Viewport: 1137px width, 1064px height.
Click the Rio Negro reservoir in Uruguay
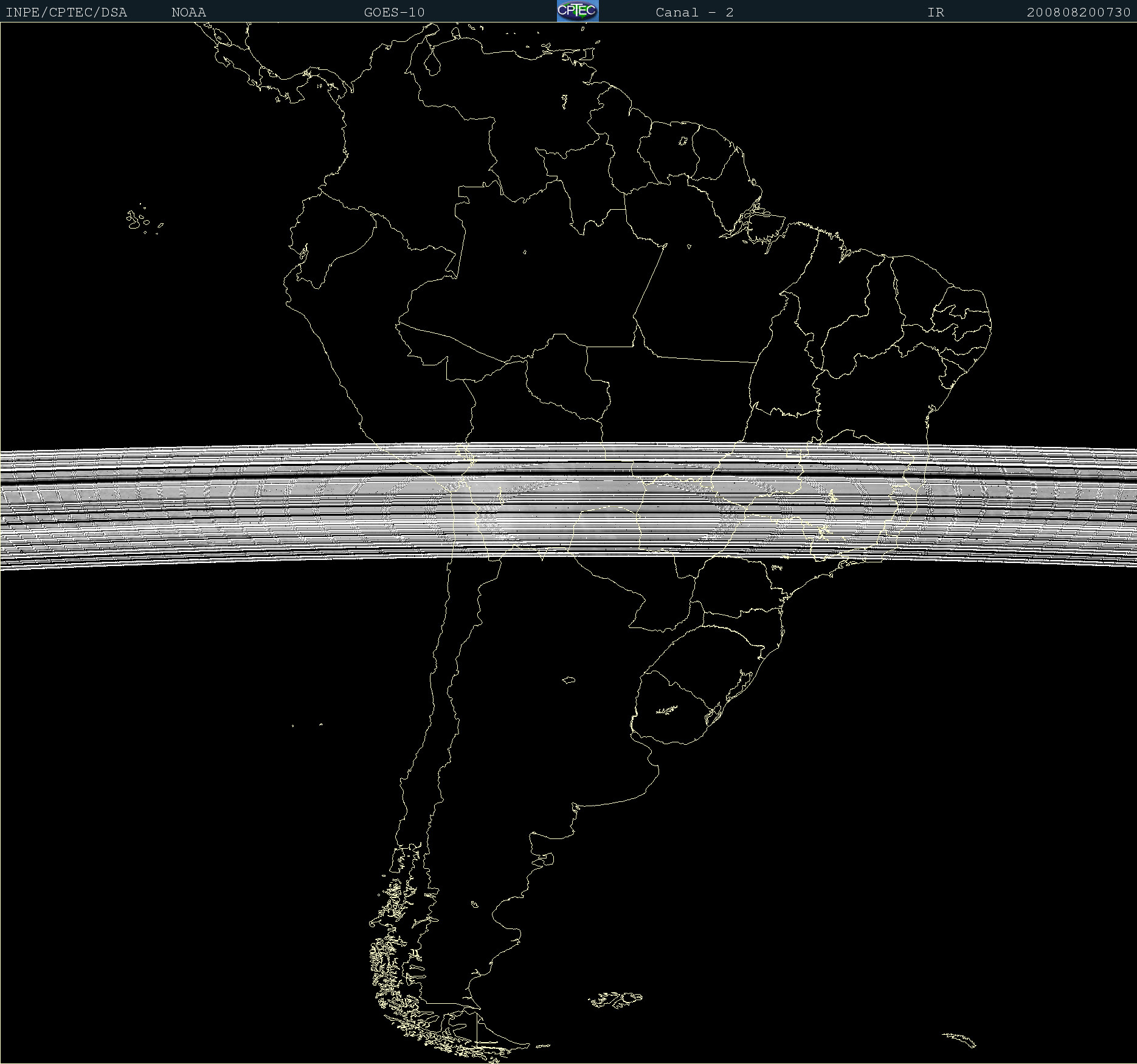666,710
